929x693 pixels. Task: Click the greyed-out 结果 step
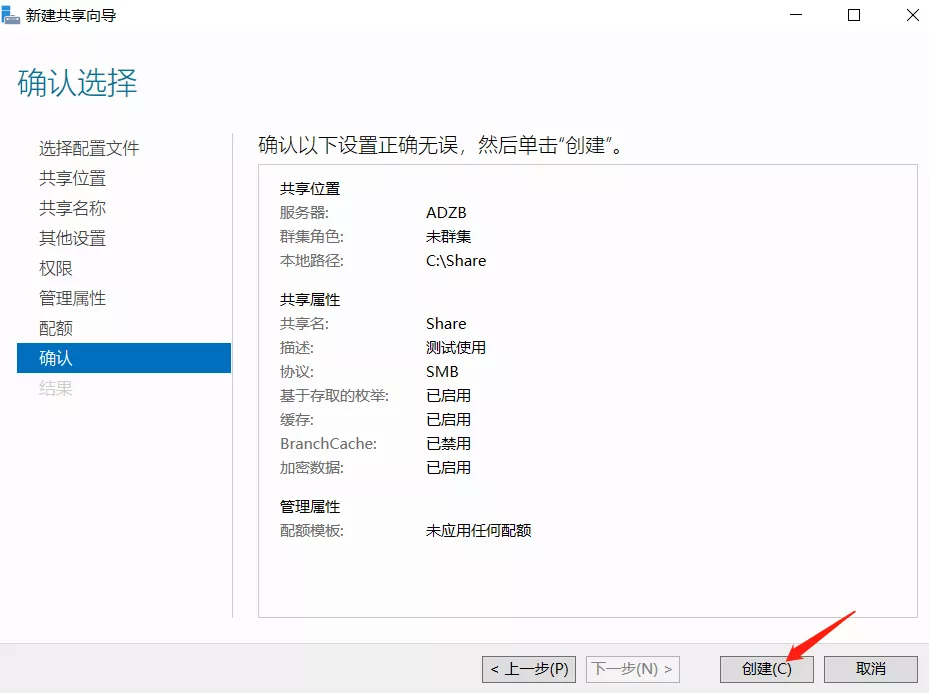[x=56, y=388]
